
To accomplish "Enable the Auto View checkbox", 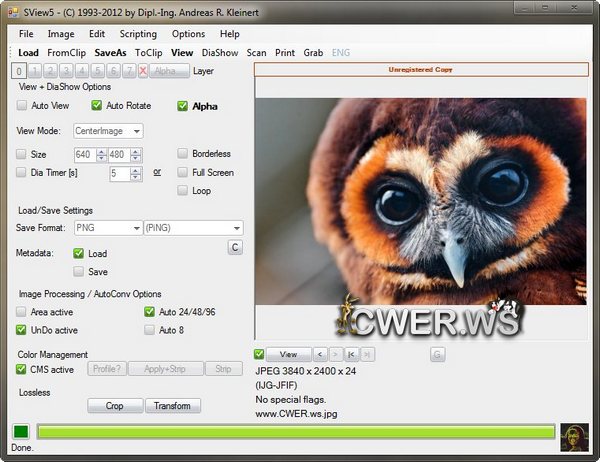I will (23, 105).
